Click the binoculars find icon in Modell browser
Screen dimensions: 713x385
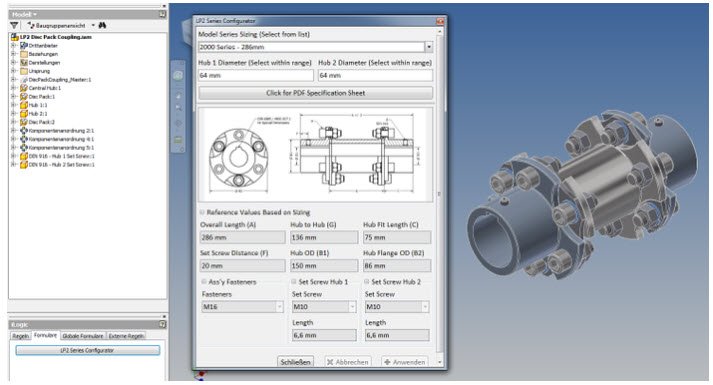pyautogui.click(x=102, y=25)
